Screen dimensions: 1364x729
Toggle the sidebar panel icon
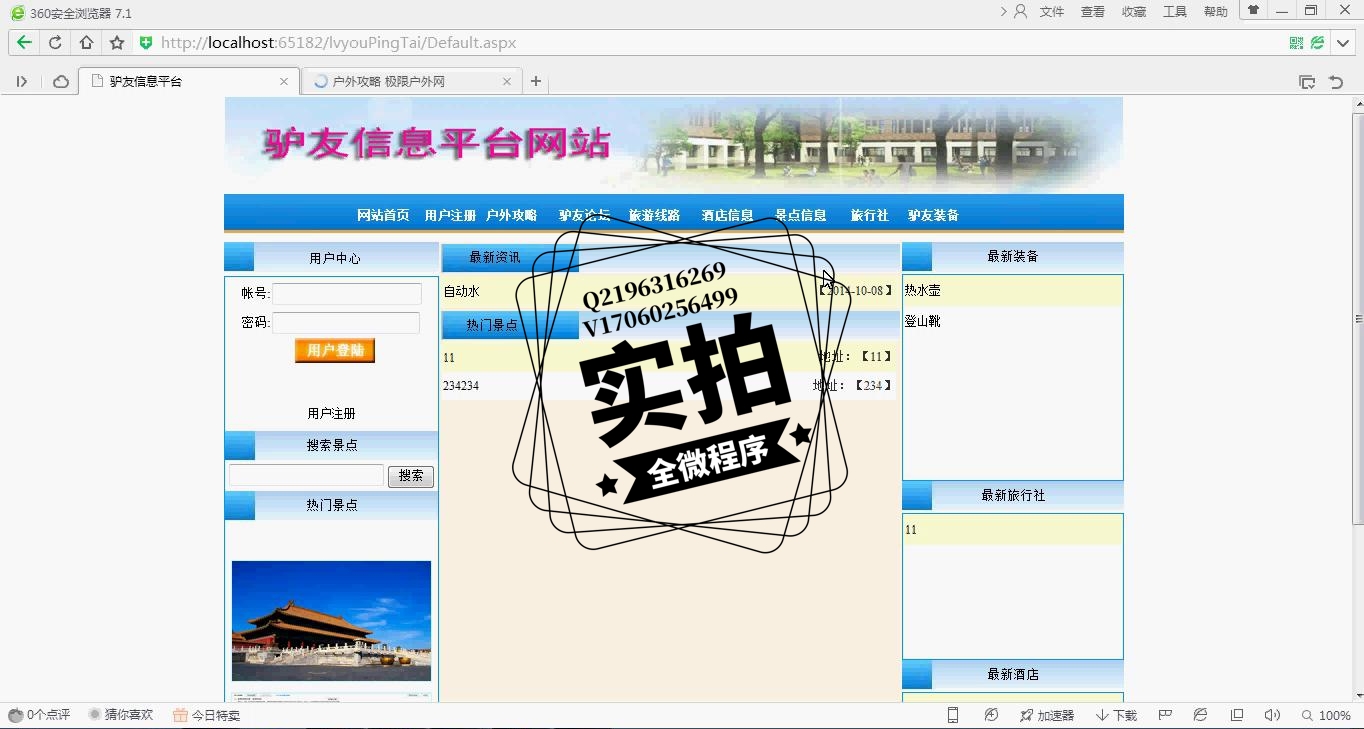click(22, 82)
